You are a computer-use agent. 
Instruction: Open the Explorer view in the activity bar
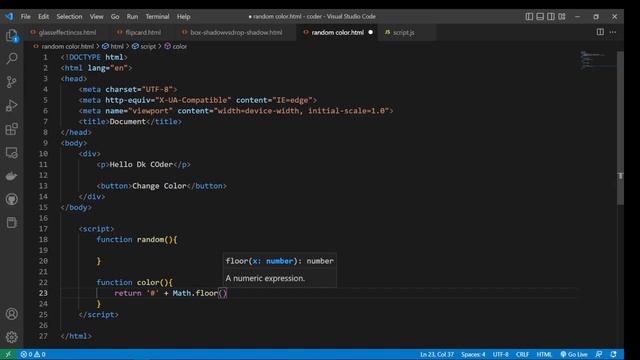[12, 36]
